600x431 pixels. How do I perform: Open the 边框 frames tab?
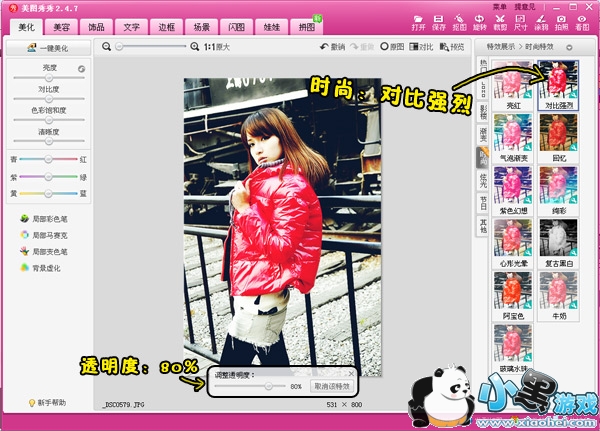pos(166,27)
